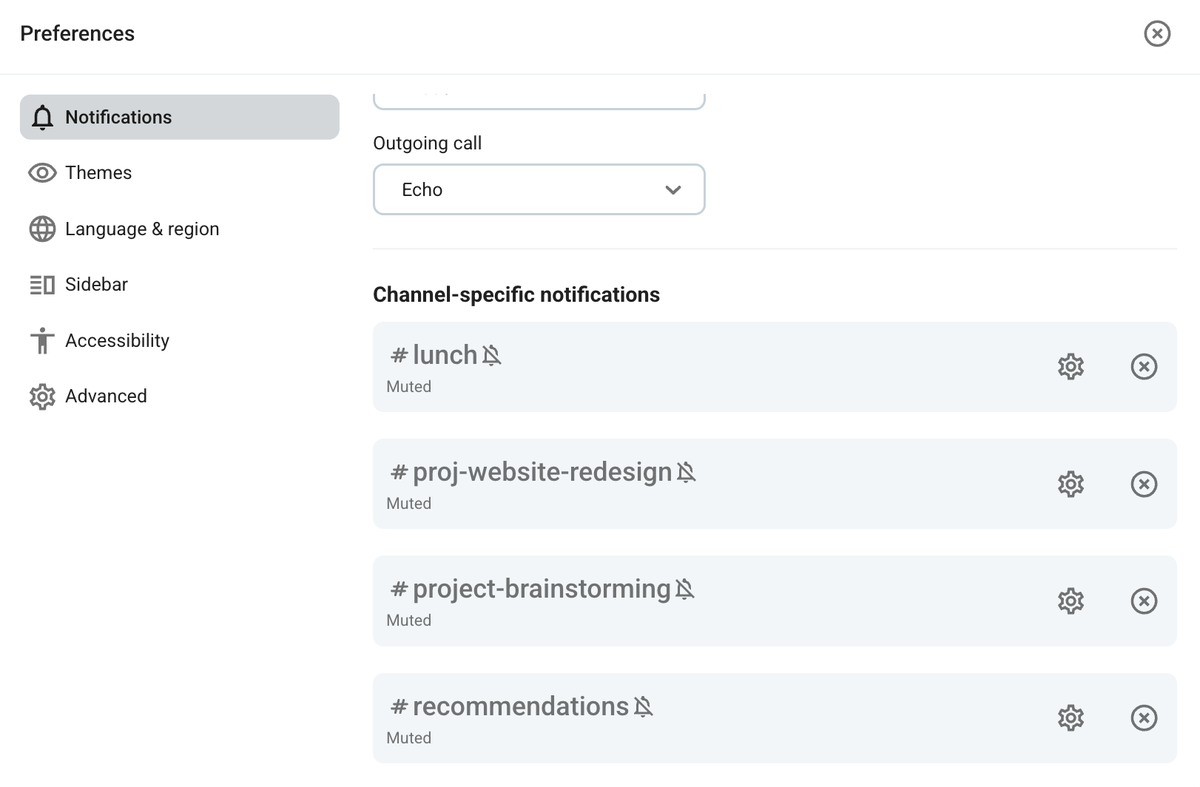Open the Advanced preferences section
1200x787 pixels.
(x=107, y=396)
